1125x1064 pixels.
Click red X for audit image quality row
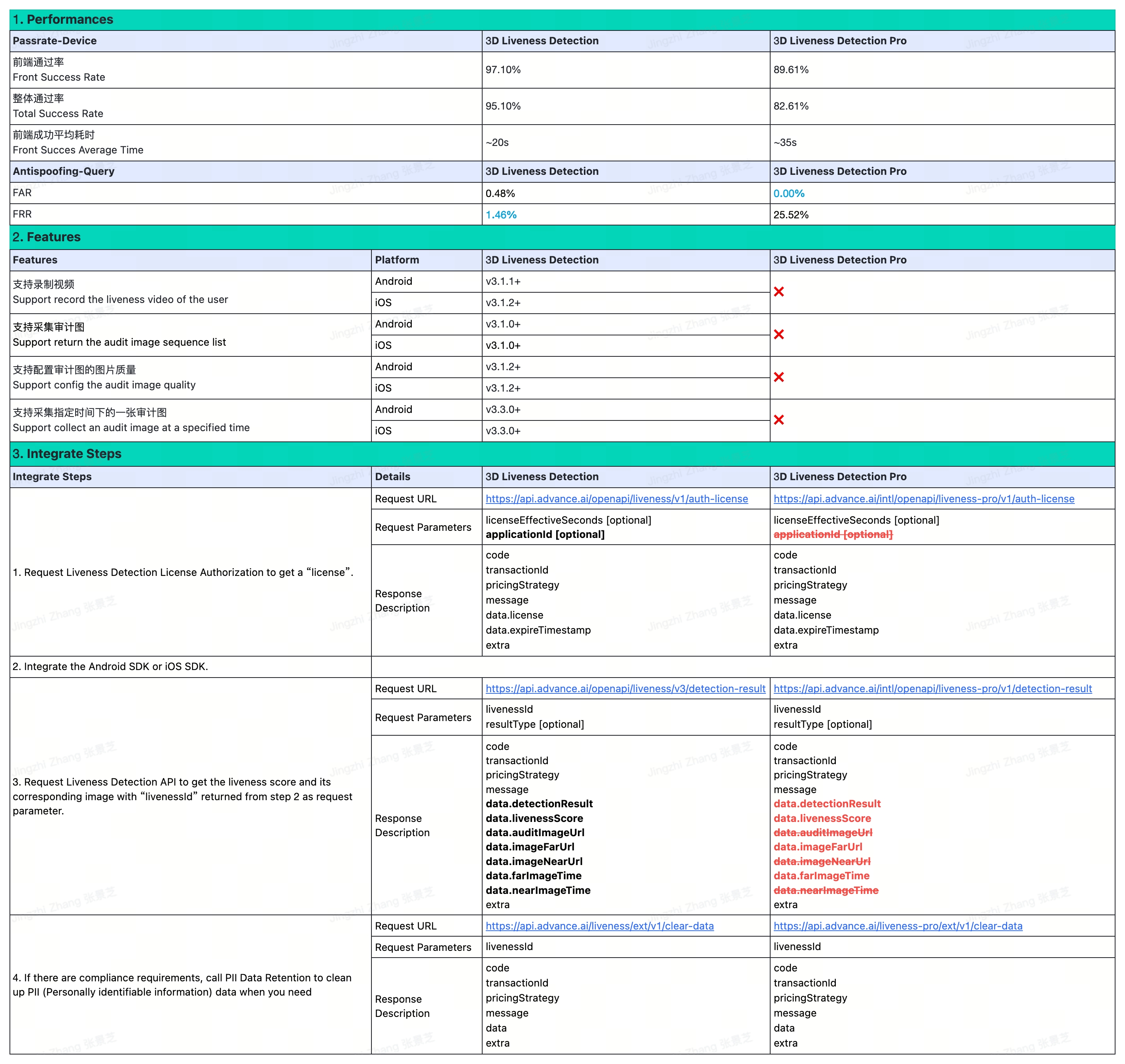[x=778, y=377]
